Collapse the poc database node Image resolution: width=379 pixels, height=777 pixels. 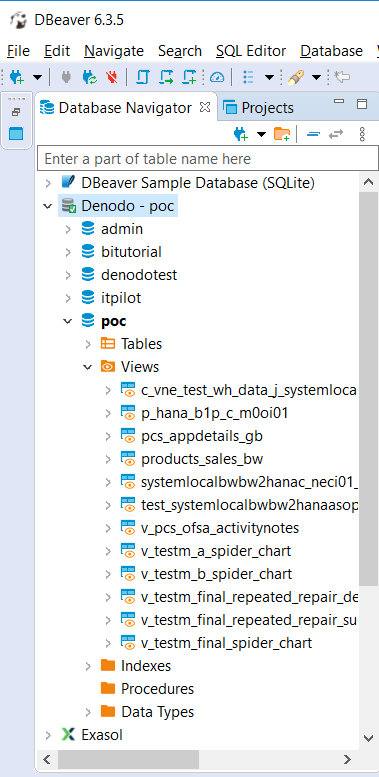[68, 321]
